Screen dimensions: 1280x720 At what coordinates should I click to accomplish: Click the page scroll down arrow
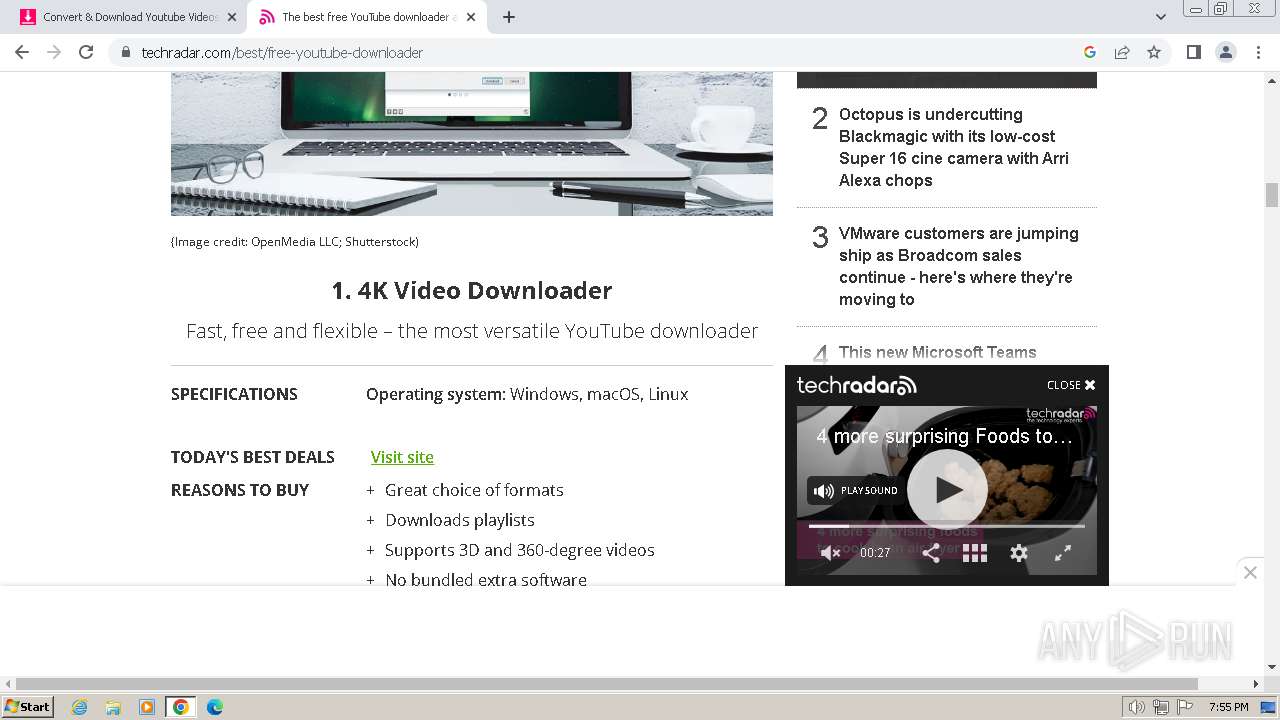1272,667
